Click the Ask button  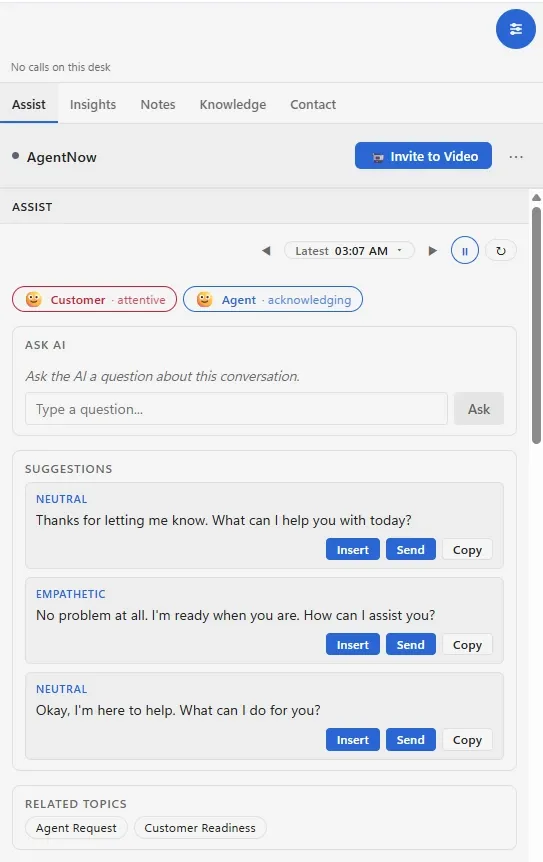(x=479, y=409)
